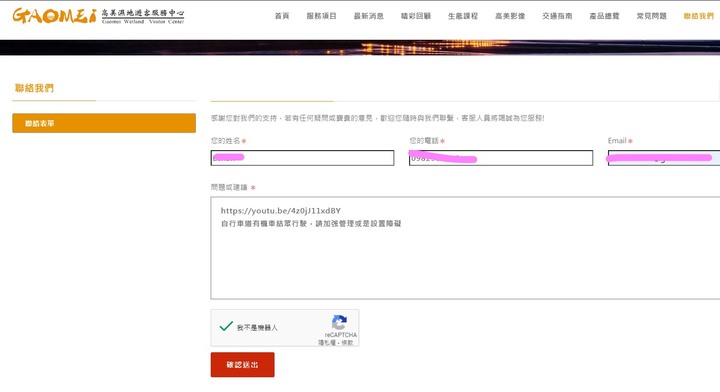Click the youtu.be URL text in the message
The image size is (720, 392).
pyautogui.click(x=281, y=211)
